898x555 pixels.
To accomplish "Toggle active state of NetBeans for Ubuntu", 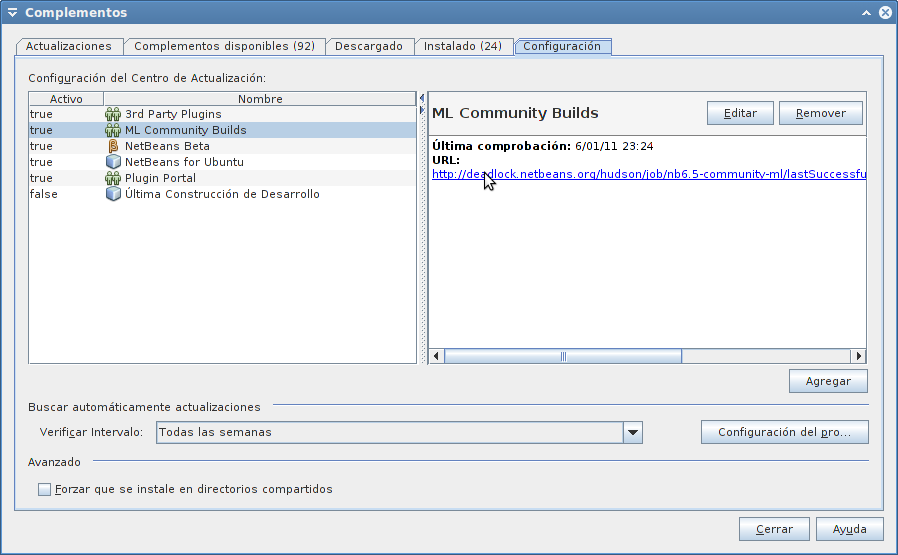I will click(x=41, y=162).
